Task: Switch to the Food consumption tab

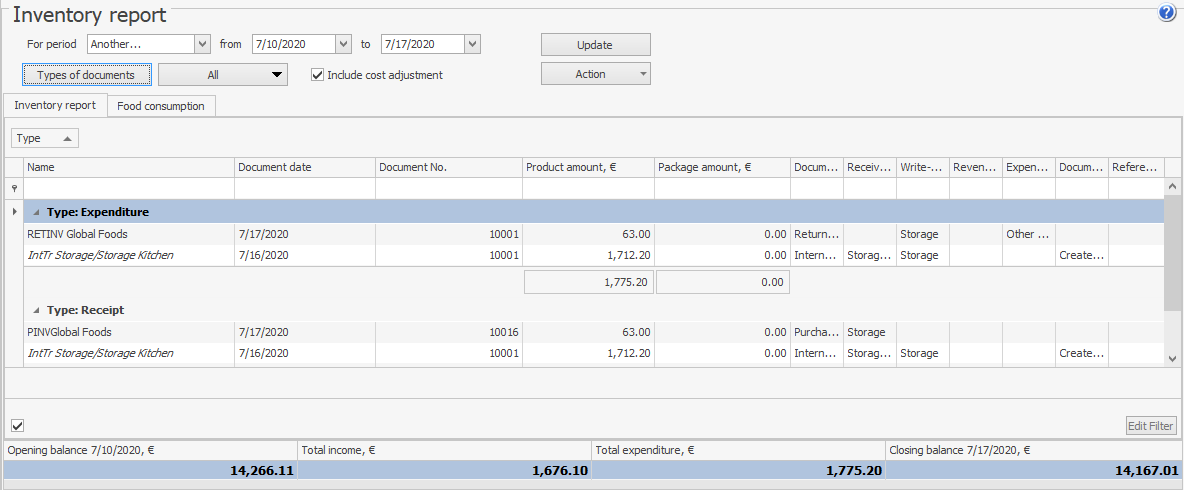Action: (x=160, y=106)
